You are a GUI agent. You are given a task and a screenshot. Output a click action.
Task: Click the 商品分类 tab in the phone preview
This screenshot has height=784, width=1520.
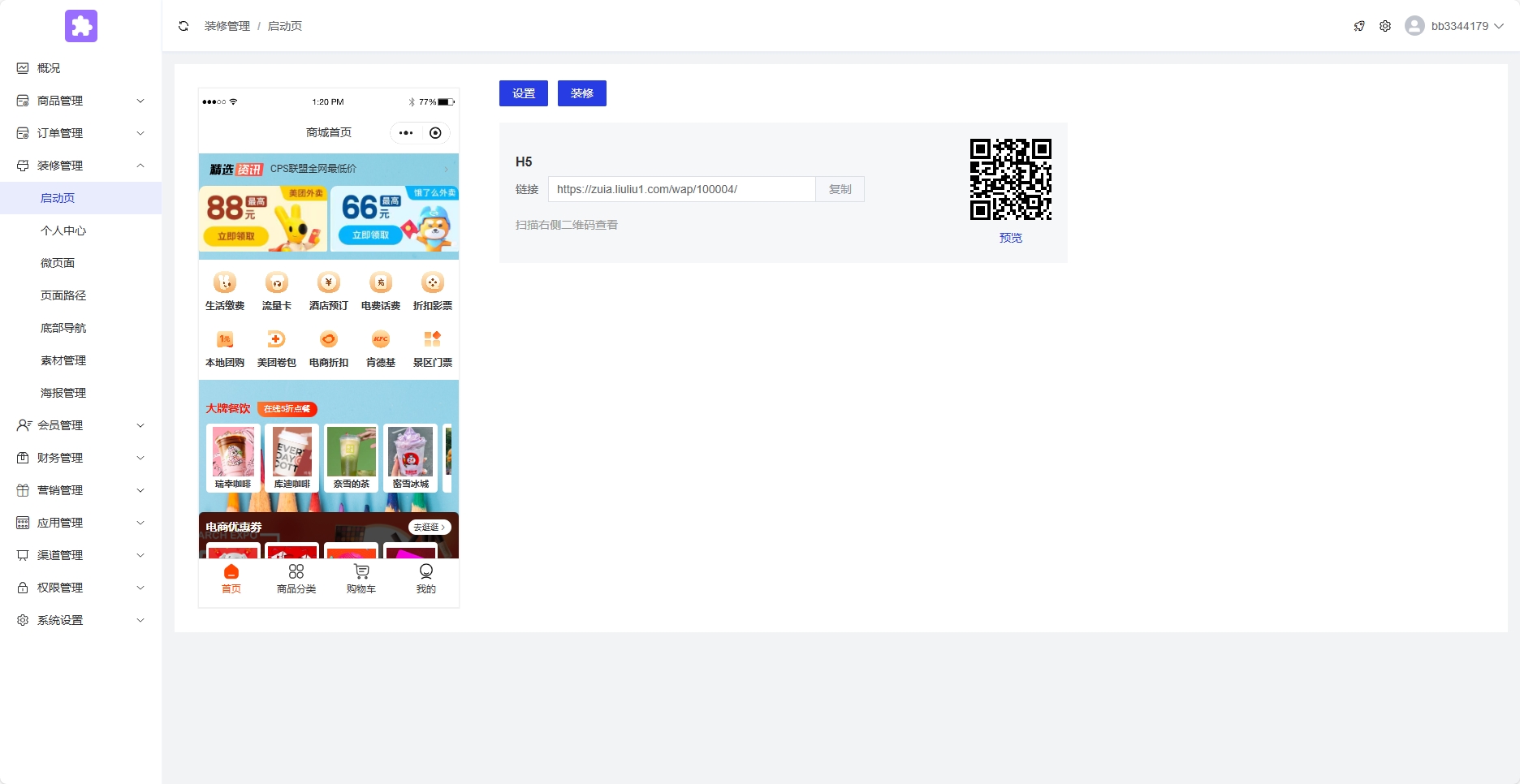tap(296, 579)
